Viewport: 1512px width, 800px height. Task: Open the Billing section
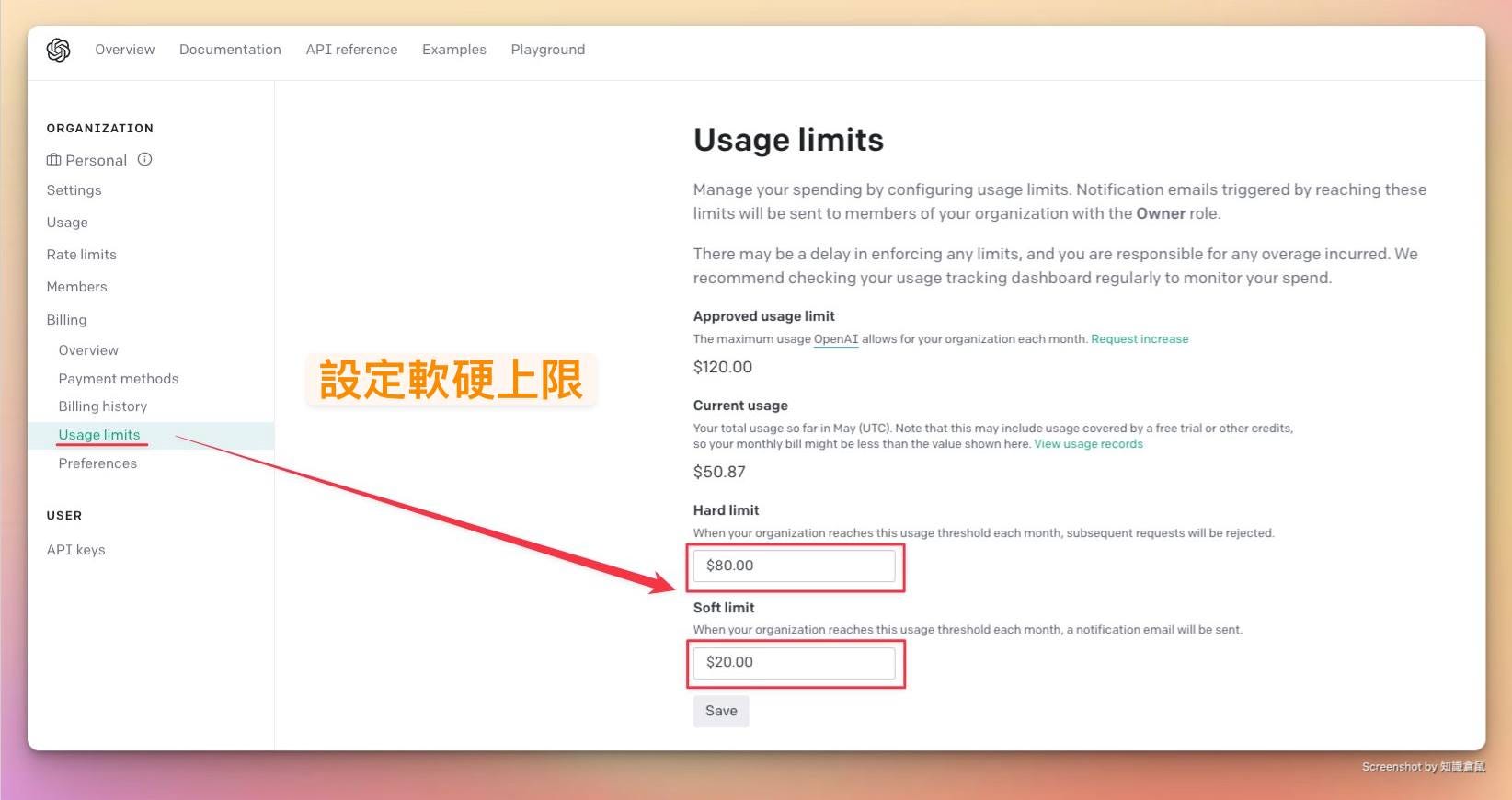[67, 320]
